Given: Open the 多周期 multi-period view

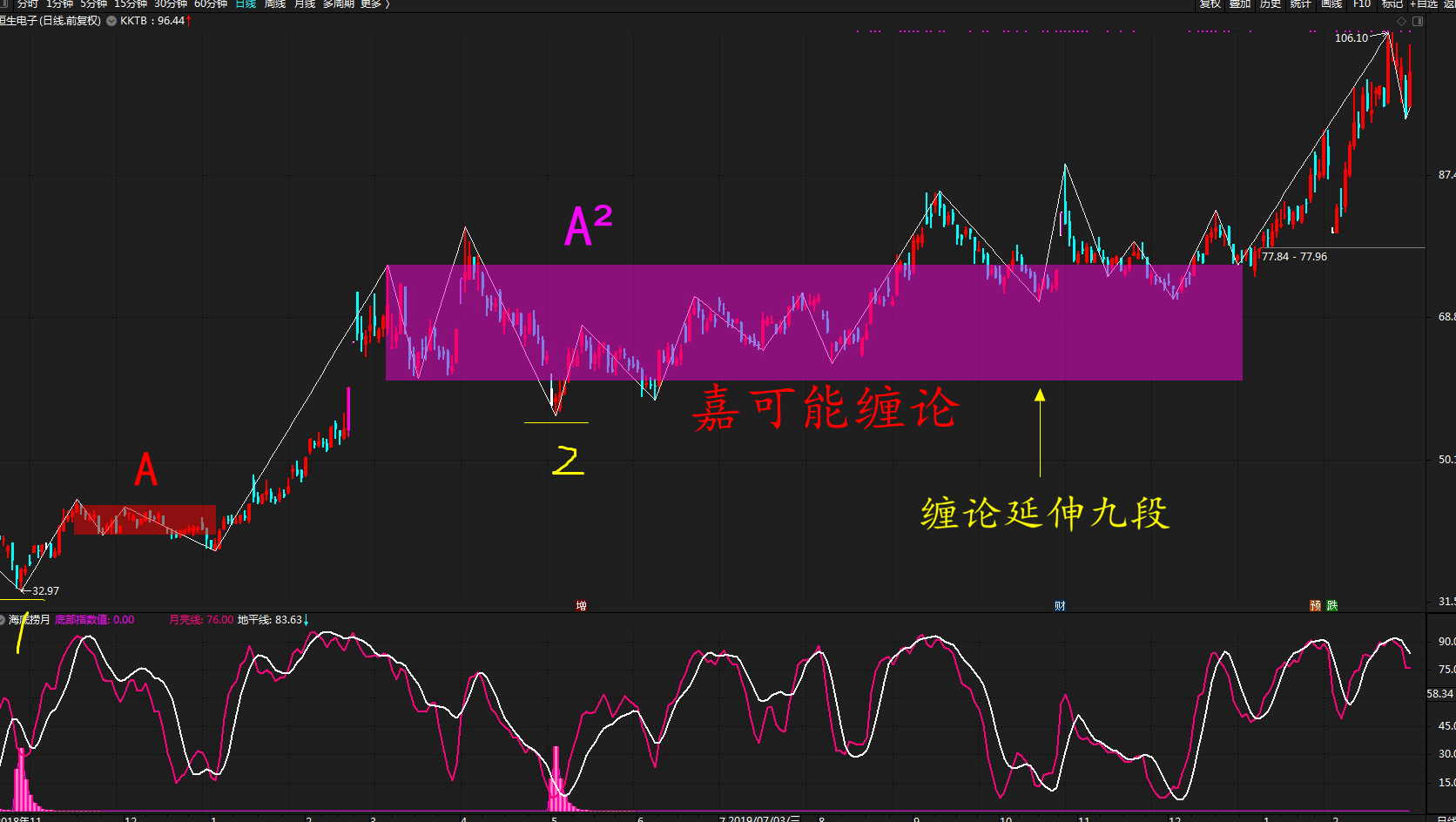Looking at the screenshot, I should point(339,3).
